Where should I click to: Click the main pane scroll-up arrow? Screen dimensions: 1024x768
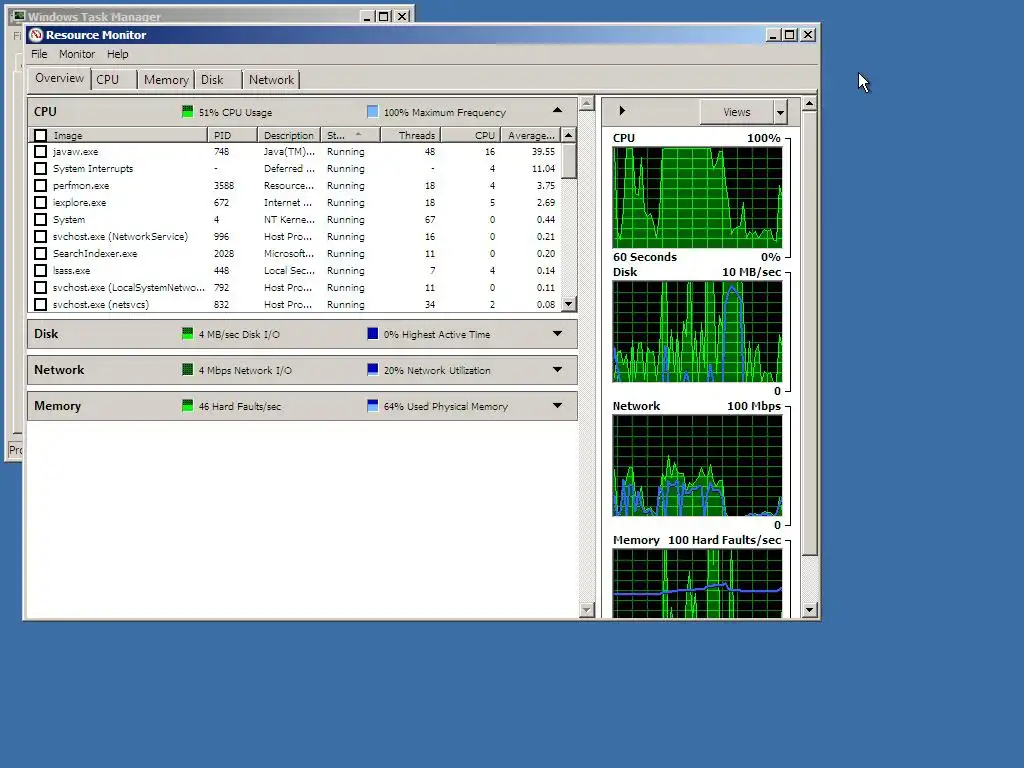tap(586, 104)
